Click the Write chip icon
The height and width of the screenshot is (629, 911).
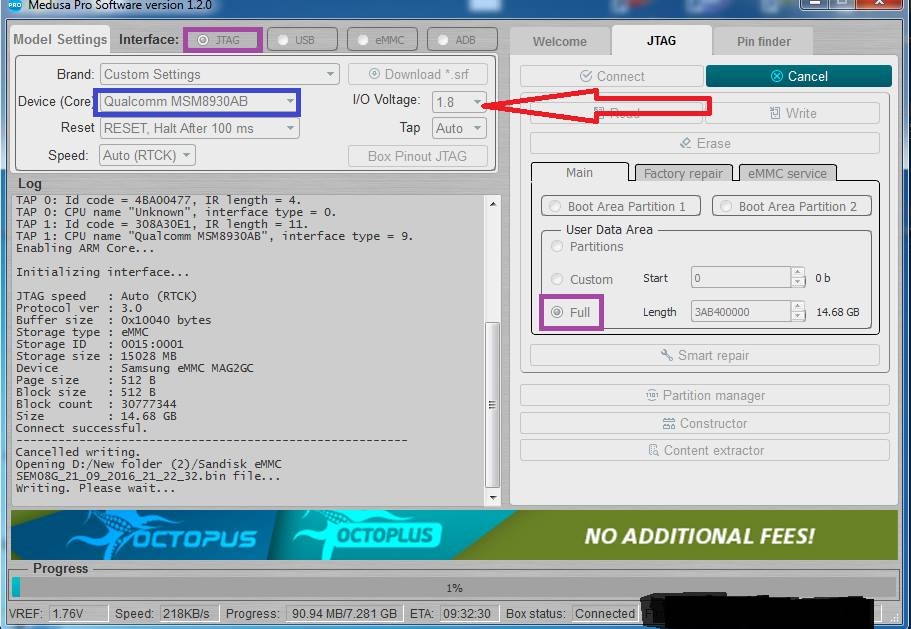(x=774, y=113)
